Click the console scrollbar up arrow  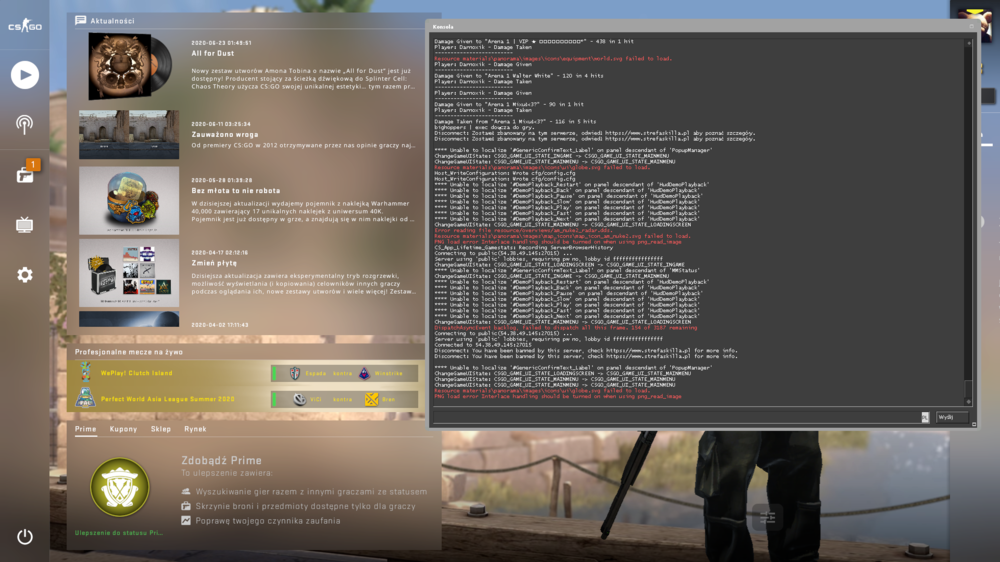[969, 43]
